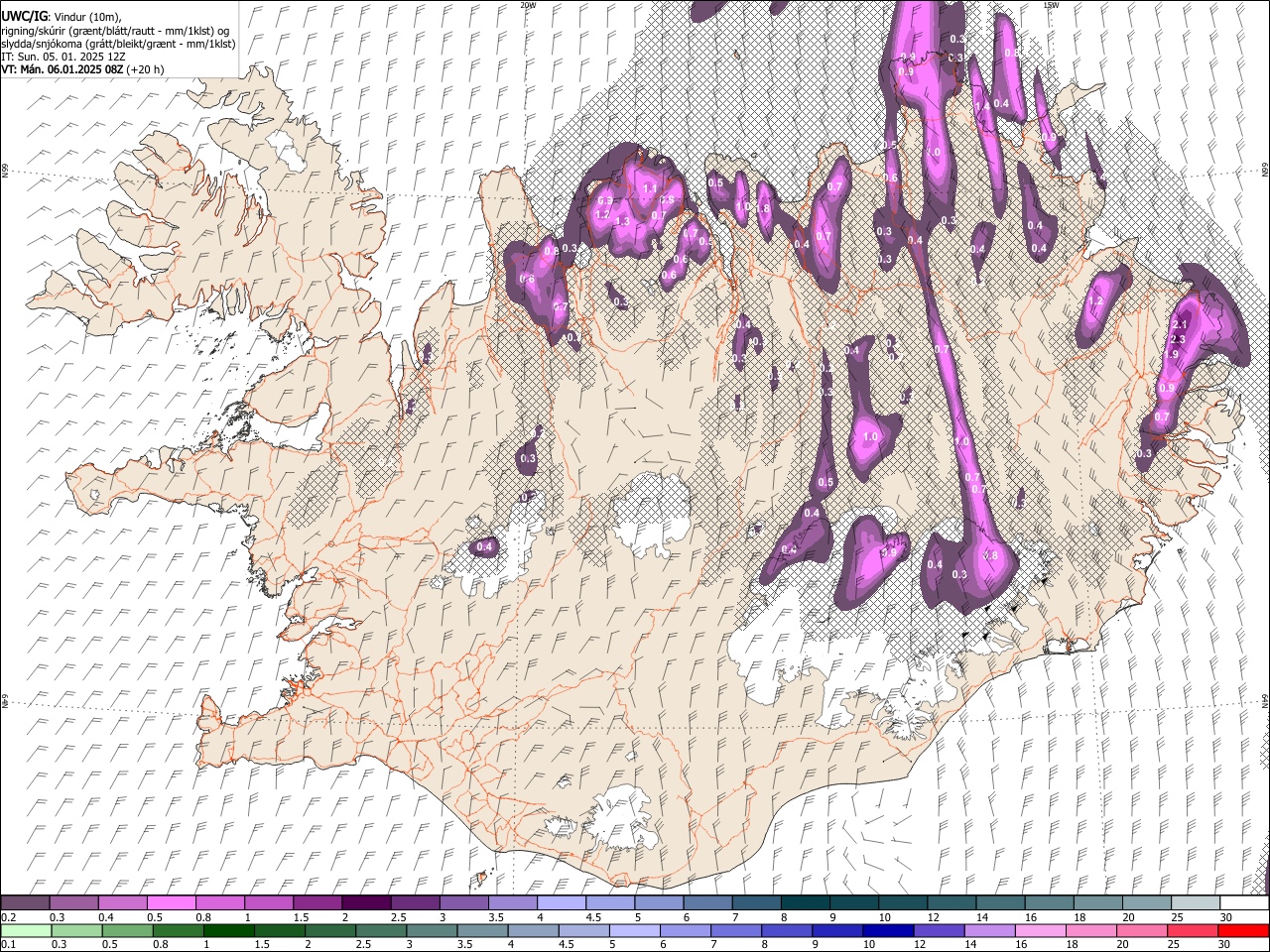Click the light pink 16 rain legend swatch

(x=1040, y=930)
